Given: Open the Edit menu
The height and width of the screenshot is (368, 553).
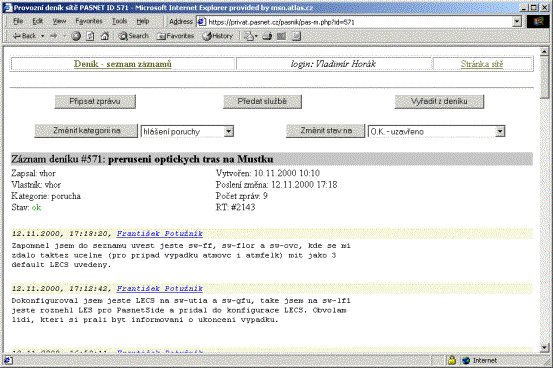Looking at the screenshot, I should coord(38,21).
